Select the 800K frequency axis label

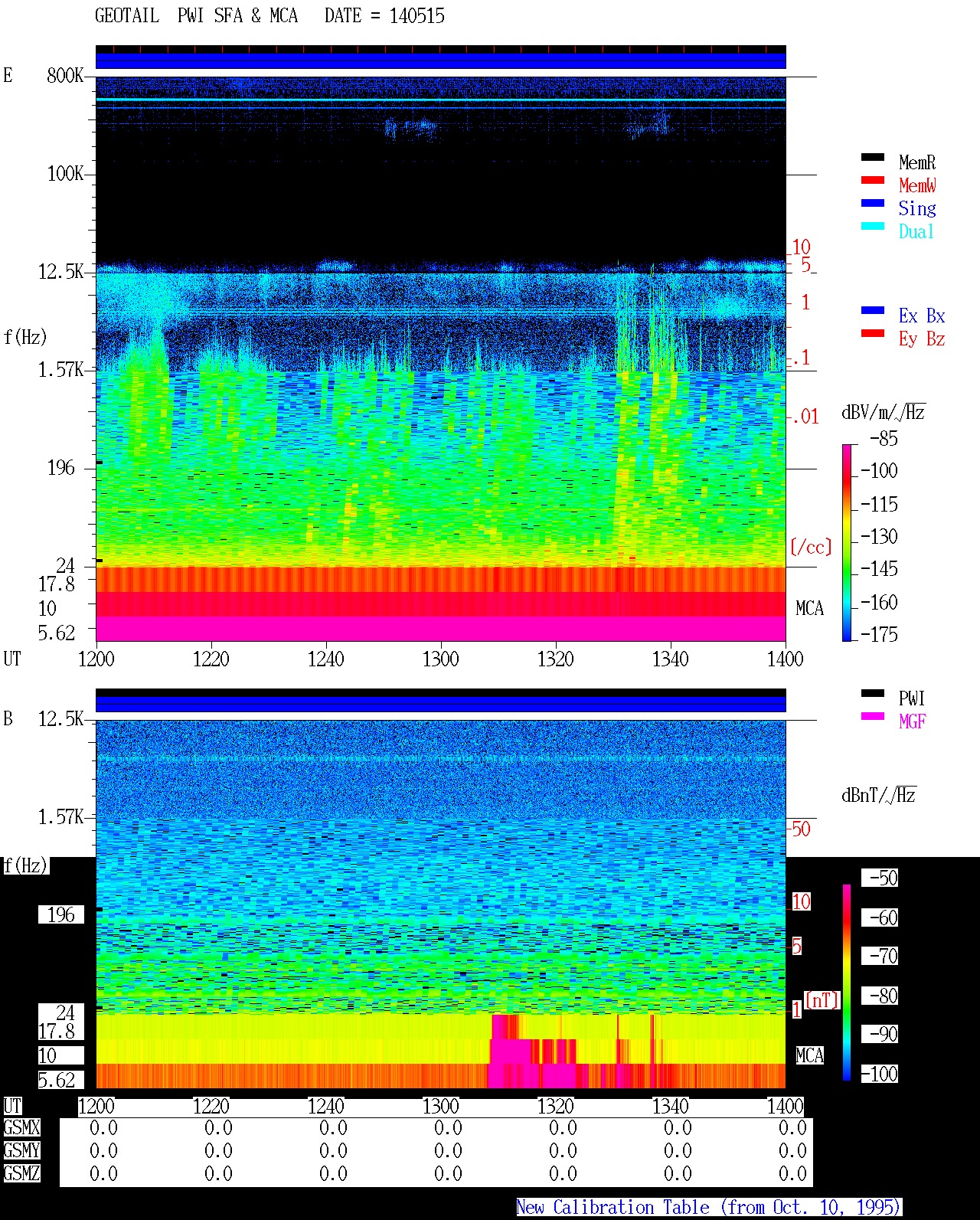click(64, 75)
